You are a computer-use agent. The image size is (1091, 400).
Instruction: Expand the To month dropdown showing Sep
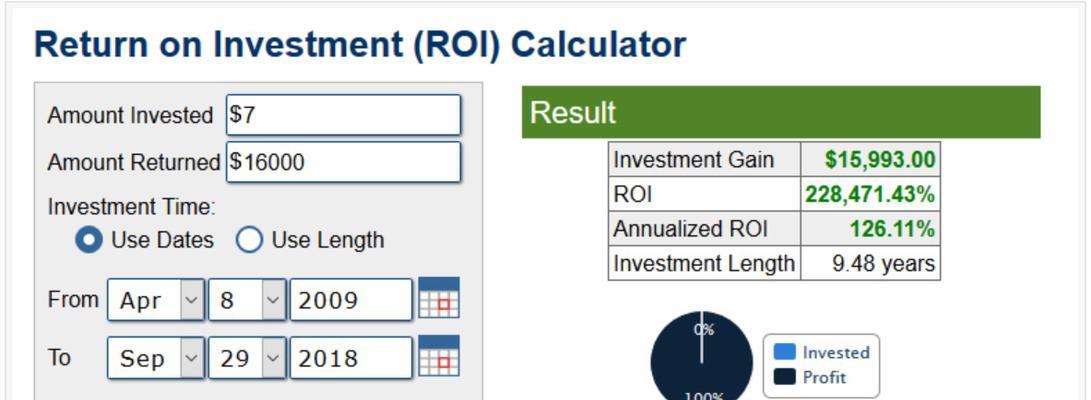click(x=156, y=358)
